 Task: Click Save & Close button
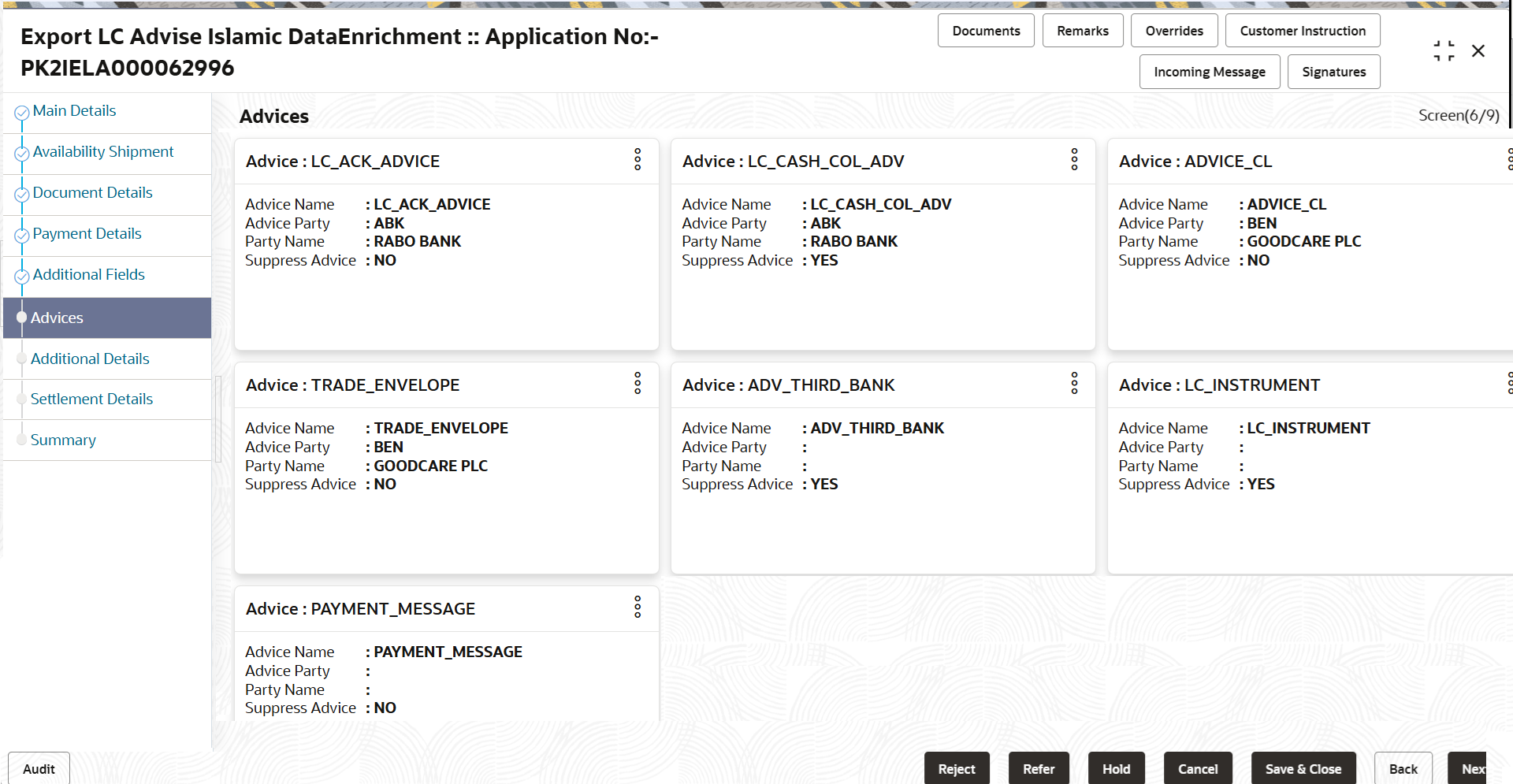1303,769
